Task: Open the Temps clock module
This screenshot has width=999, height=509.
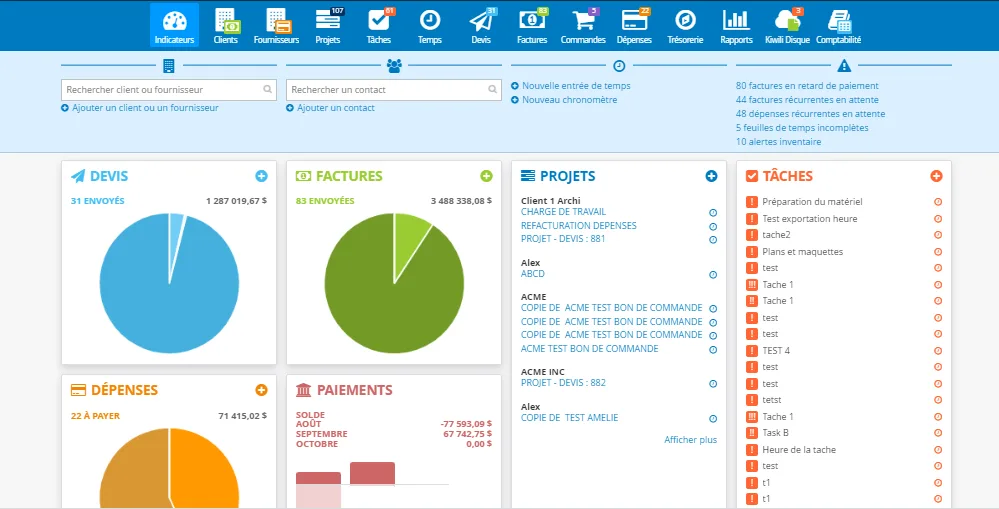Action: (x=430, y=25)
